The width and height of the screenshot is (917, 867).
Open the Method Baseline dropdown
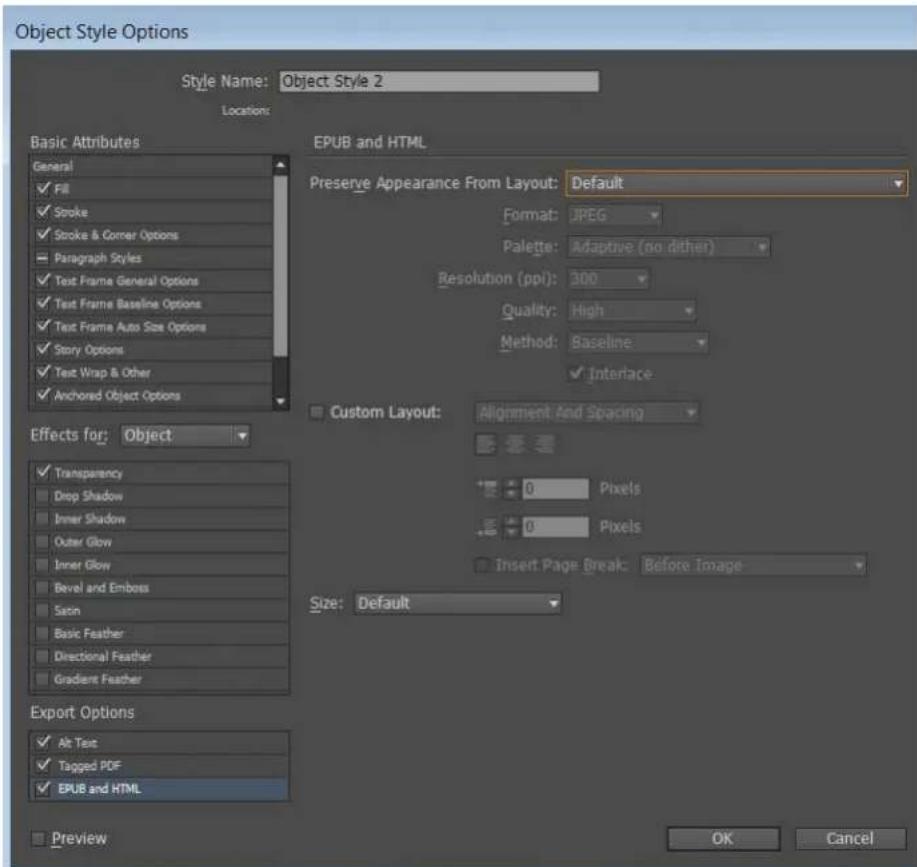(x=638, y=342)
